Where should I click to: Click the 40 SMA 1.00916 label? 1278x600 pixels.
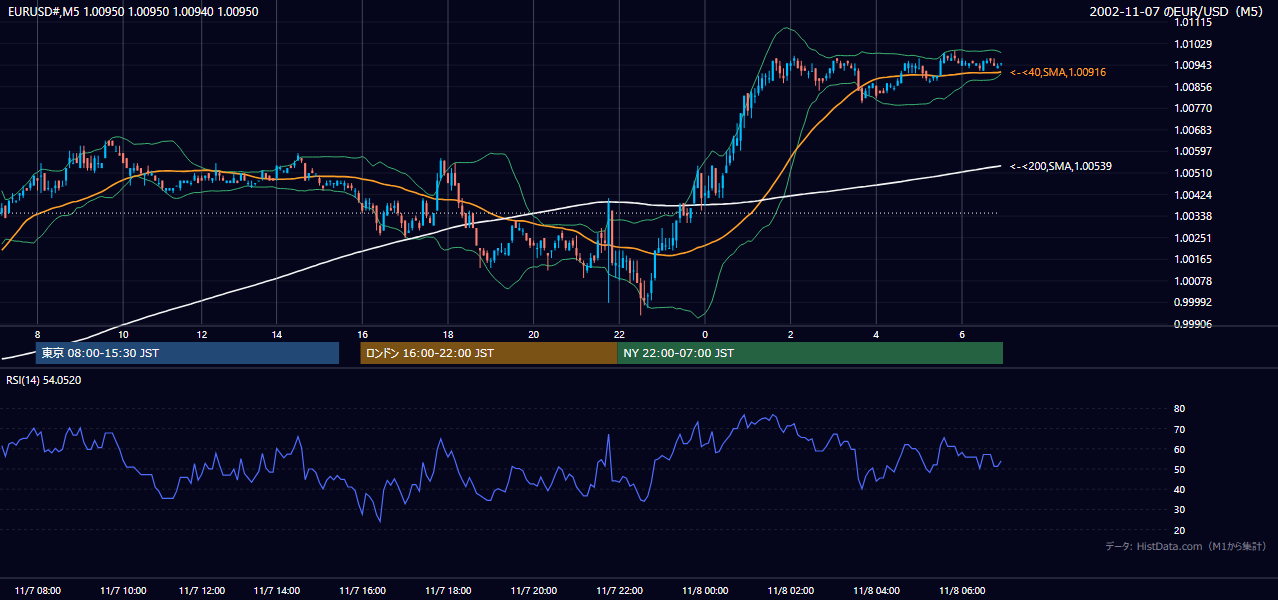pos(1058,72)
